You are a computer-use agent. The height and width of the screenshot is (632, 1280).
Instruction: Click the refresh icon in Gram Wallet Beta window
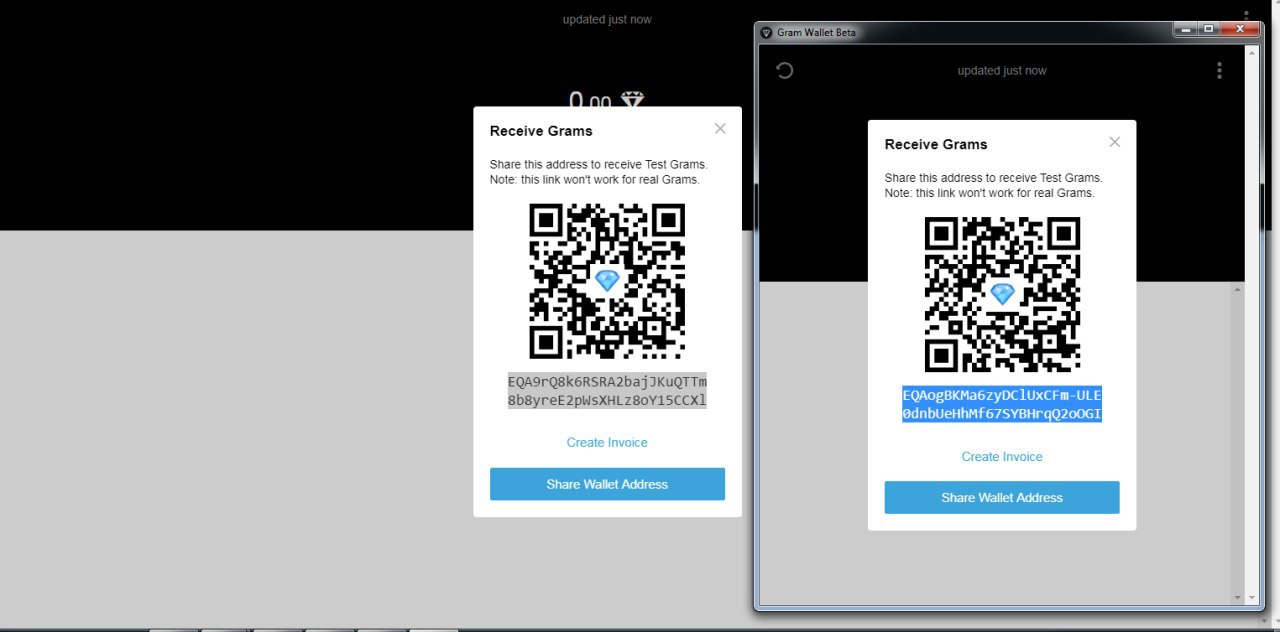pyautogui.click(x=785, y=70)
